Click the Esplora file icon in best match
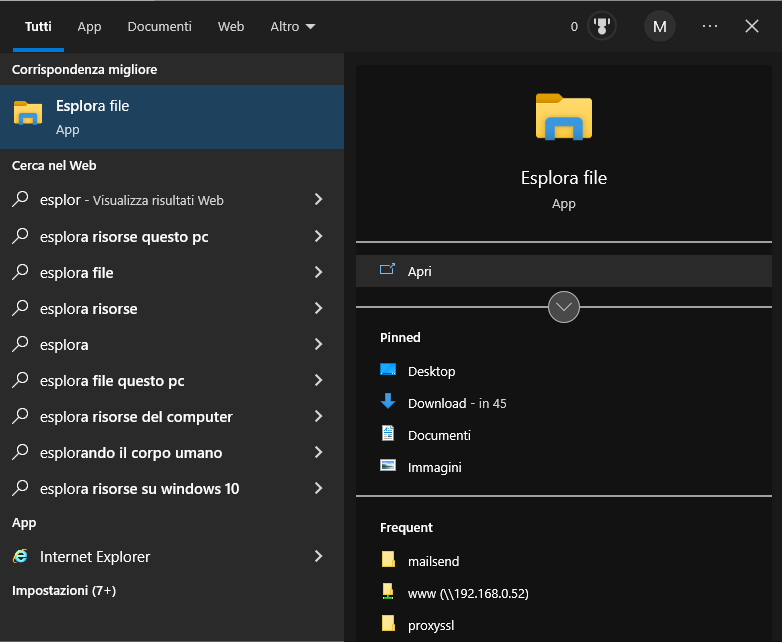The image size is (782, 642). coord(28,112)
